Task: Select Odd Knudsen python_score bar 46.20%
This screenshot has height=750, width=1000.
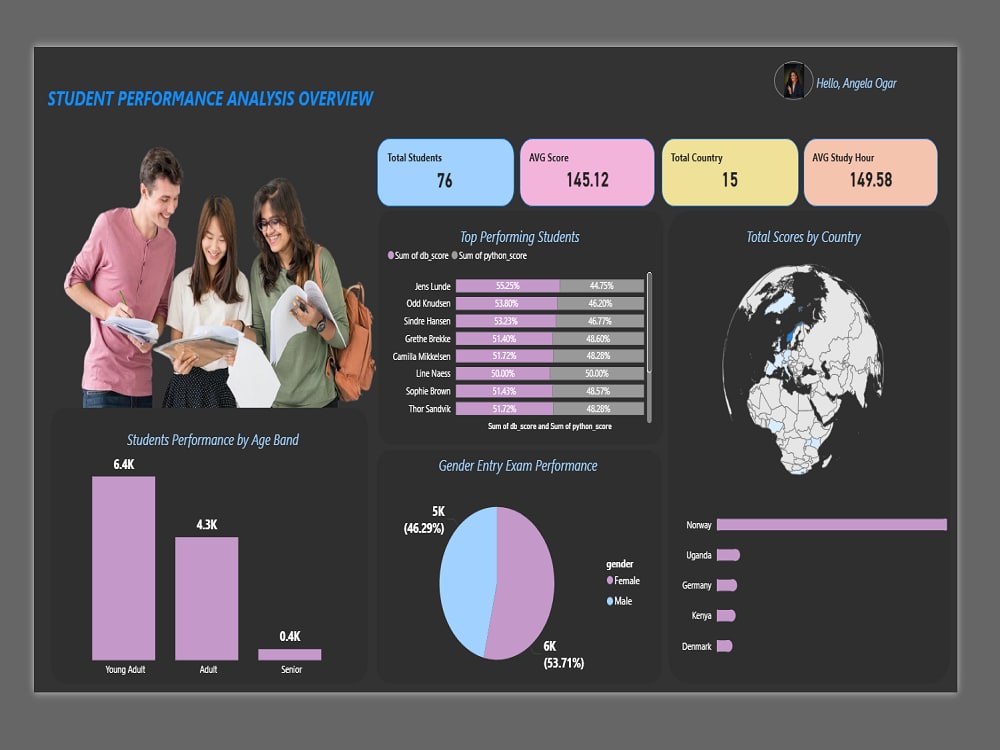Action: [601, 304]
